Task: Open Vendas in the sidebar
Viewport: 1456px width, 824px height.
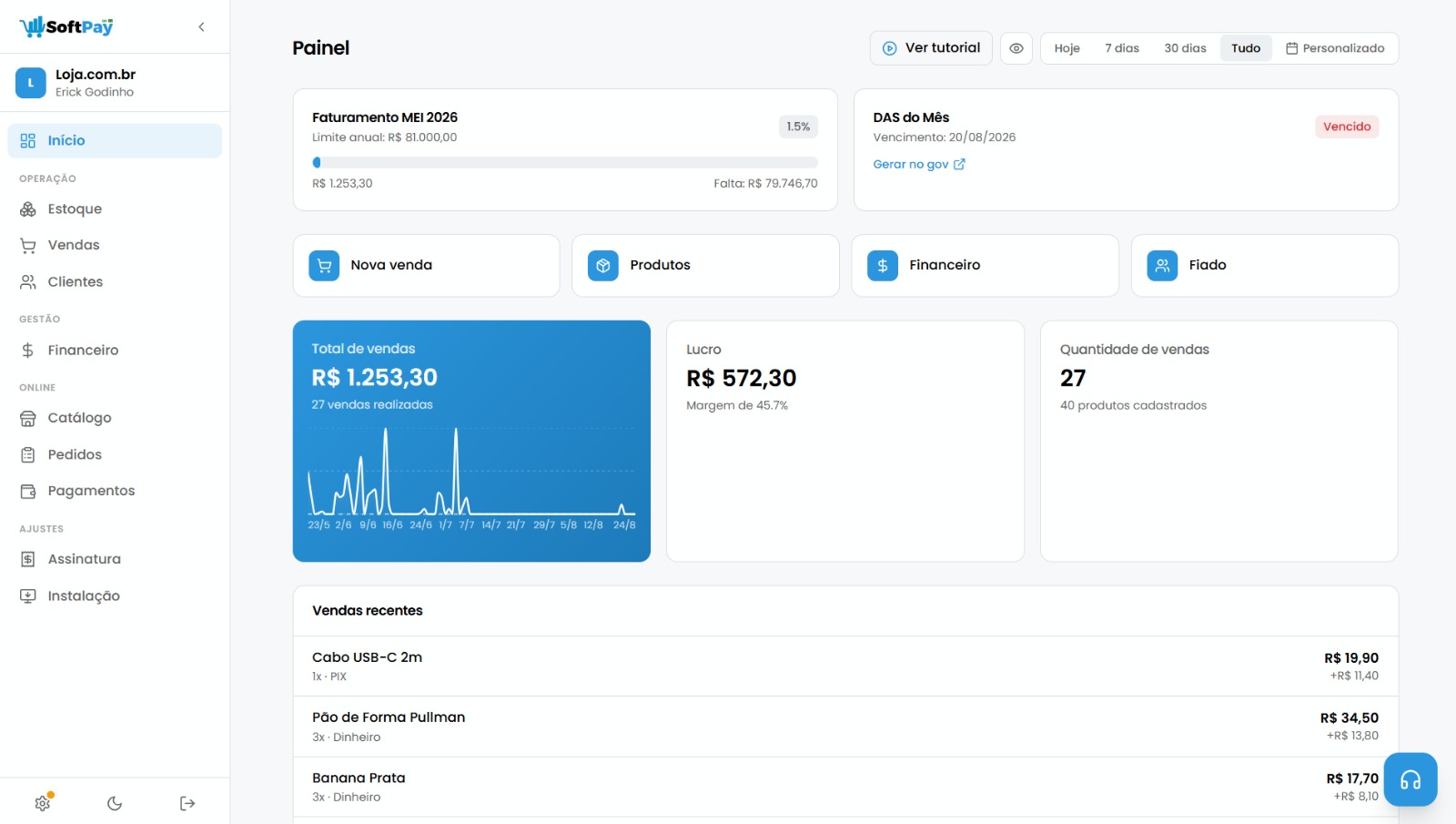Action: [115, 245]
